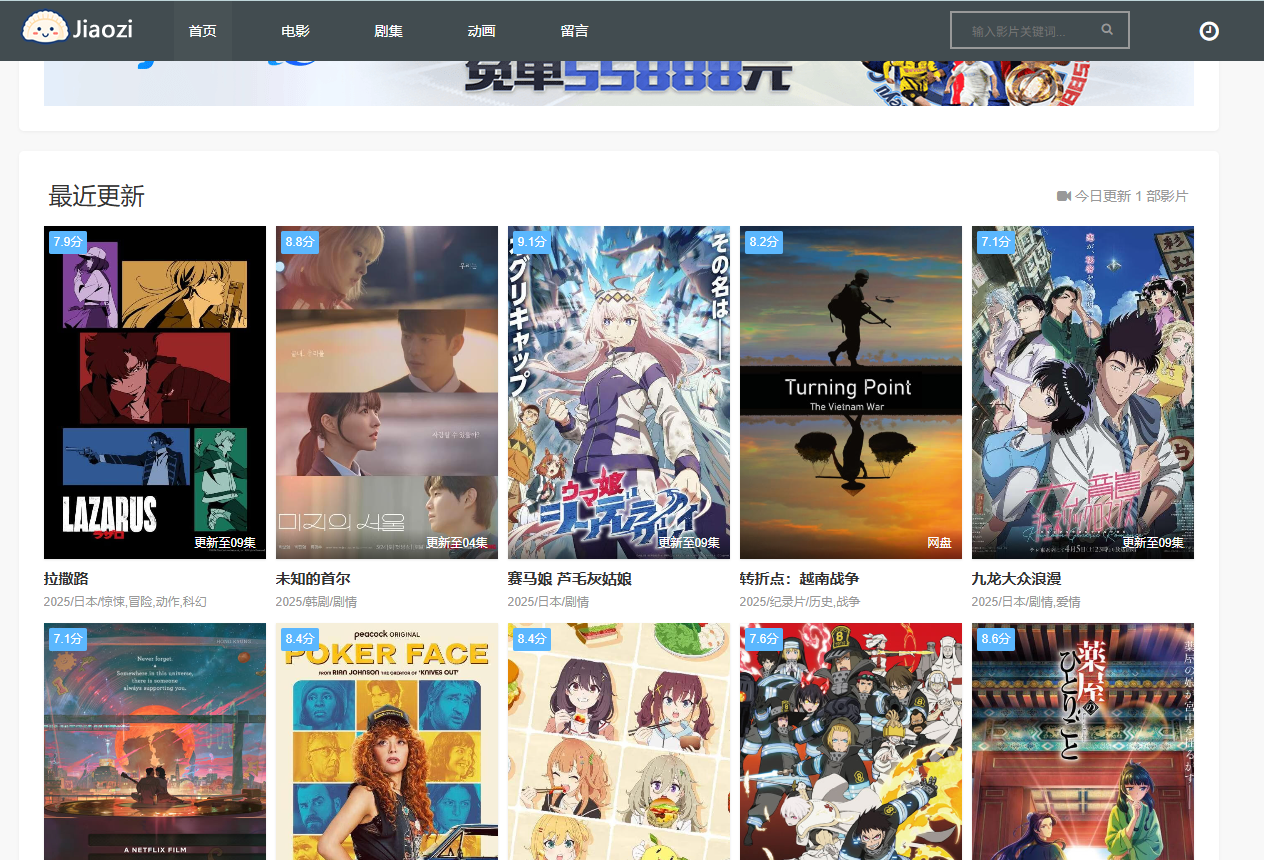The height and width of the screenshot is (860, 1264).
Task: Open the Turning Point Vietnam War poster
Action: pyautogui.click(x=851, y=392)
